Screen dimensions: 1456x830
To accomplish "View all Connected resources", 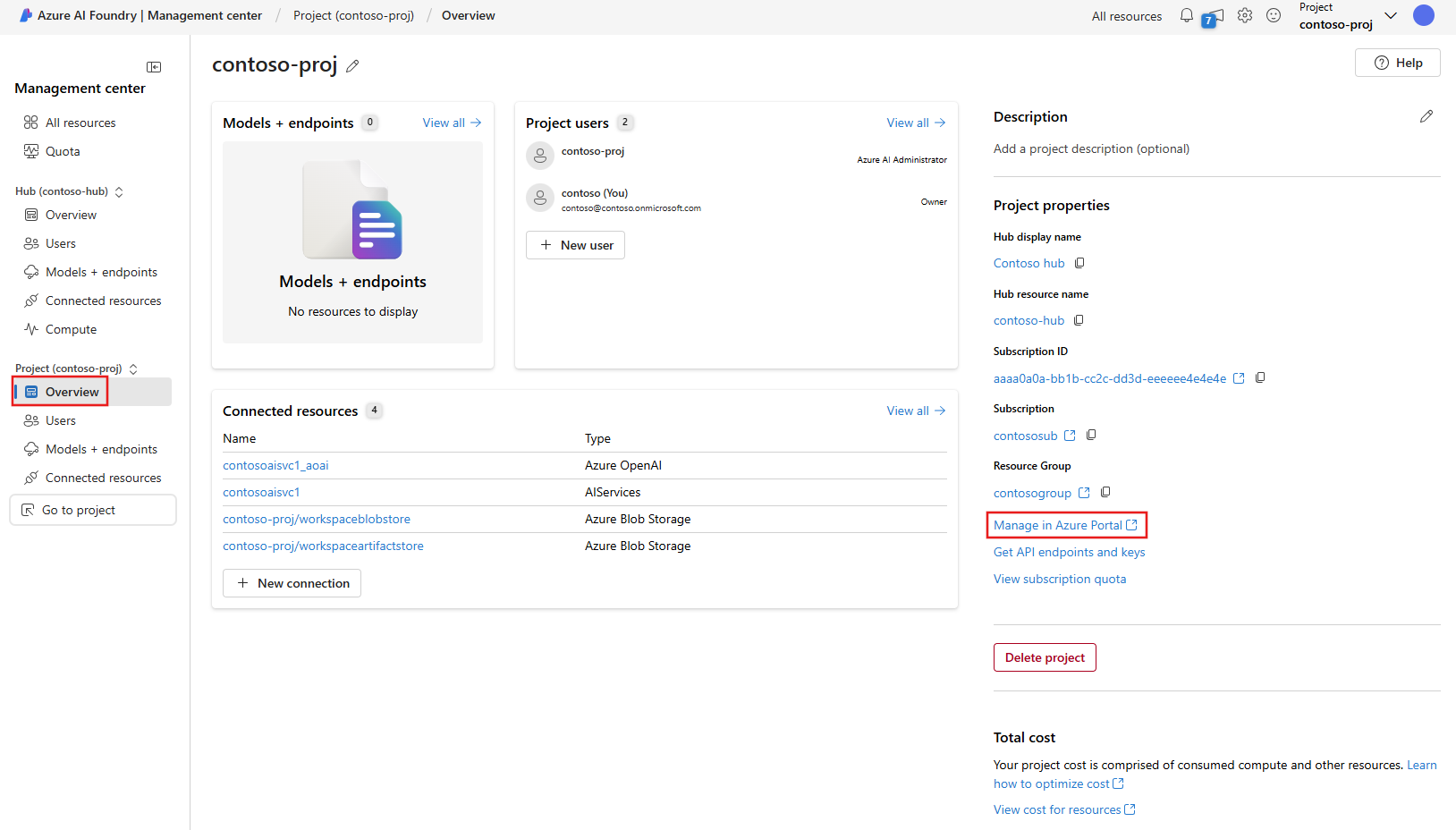I will [917, 411].
